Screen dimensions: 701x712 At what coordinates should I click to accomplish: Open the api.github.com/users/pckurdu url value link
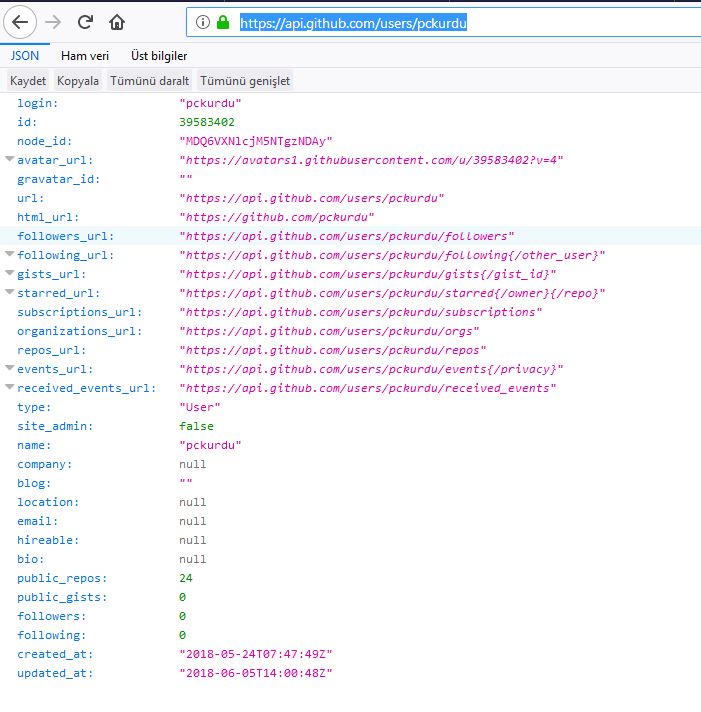pyautogui.click(x=311, y=198)
